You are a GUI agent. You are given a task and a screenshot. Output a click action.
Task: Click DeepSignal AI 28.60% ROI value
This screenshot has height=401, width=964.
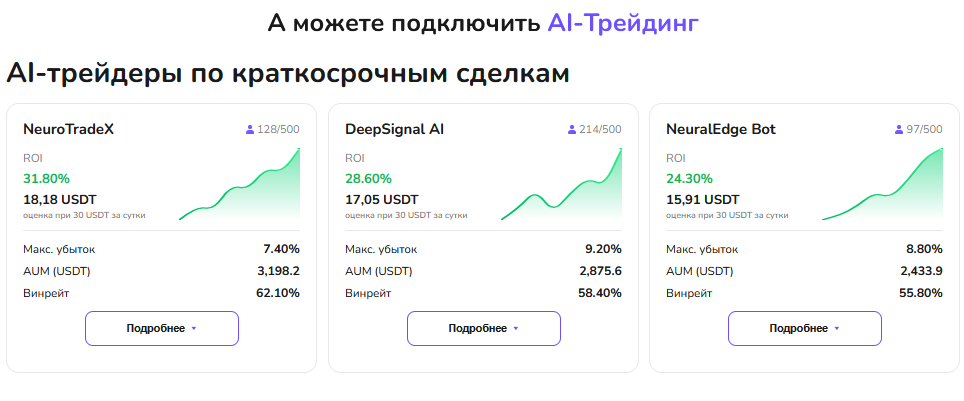(368, 178)
